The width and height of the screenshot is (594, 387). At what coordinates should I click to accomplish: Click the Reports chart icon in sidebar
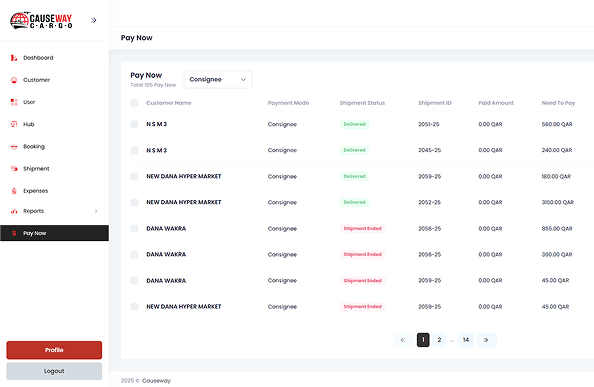click(14, 211)
